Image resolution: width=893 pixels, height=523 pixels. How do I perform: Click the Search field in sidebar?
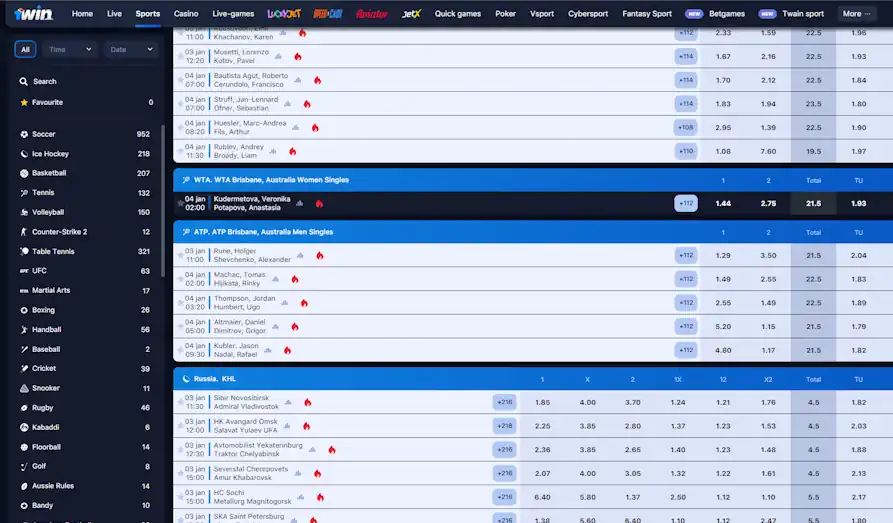coord(85,81)
